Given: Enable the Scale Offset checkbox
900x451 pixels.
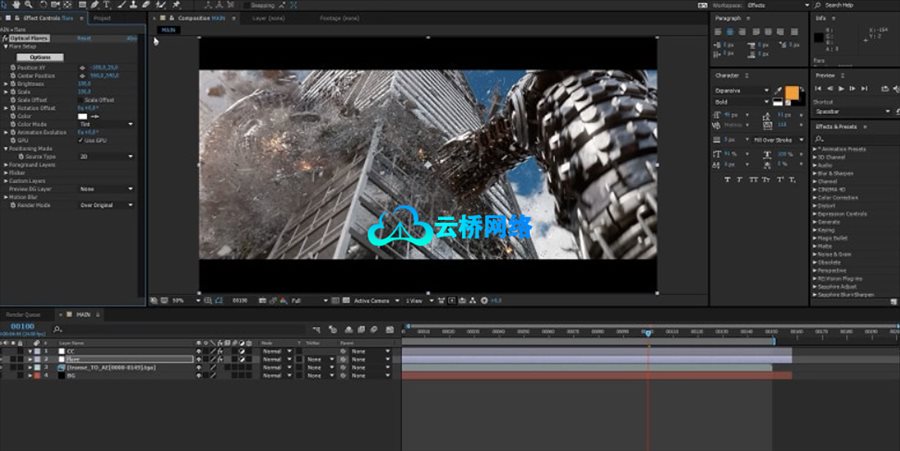Looking at the screenshot, I should pos(81,100).
